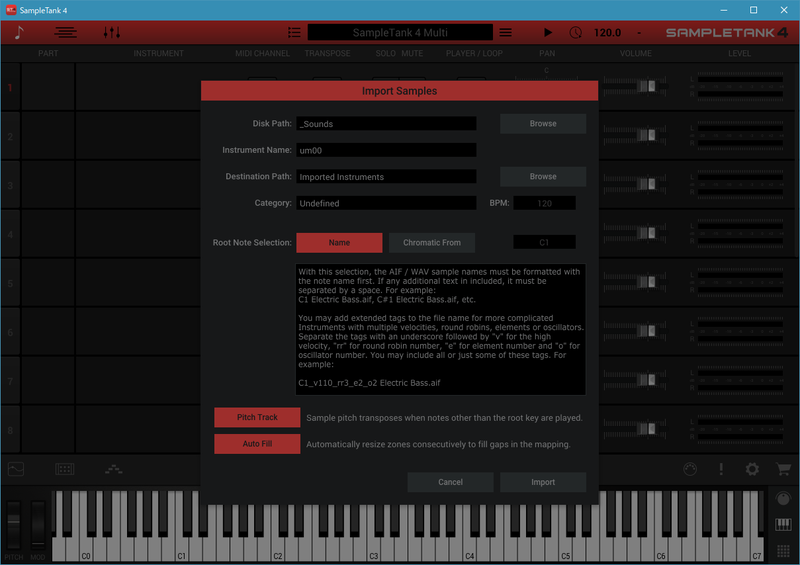Open the hamburger menu next to multi name
Screen dimensions: 800x565
tap(505, 33)
